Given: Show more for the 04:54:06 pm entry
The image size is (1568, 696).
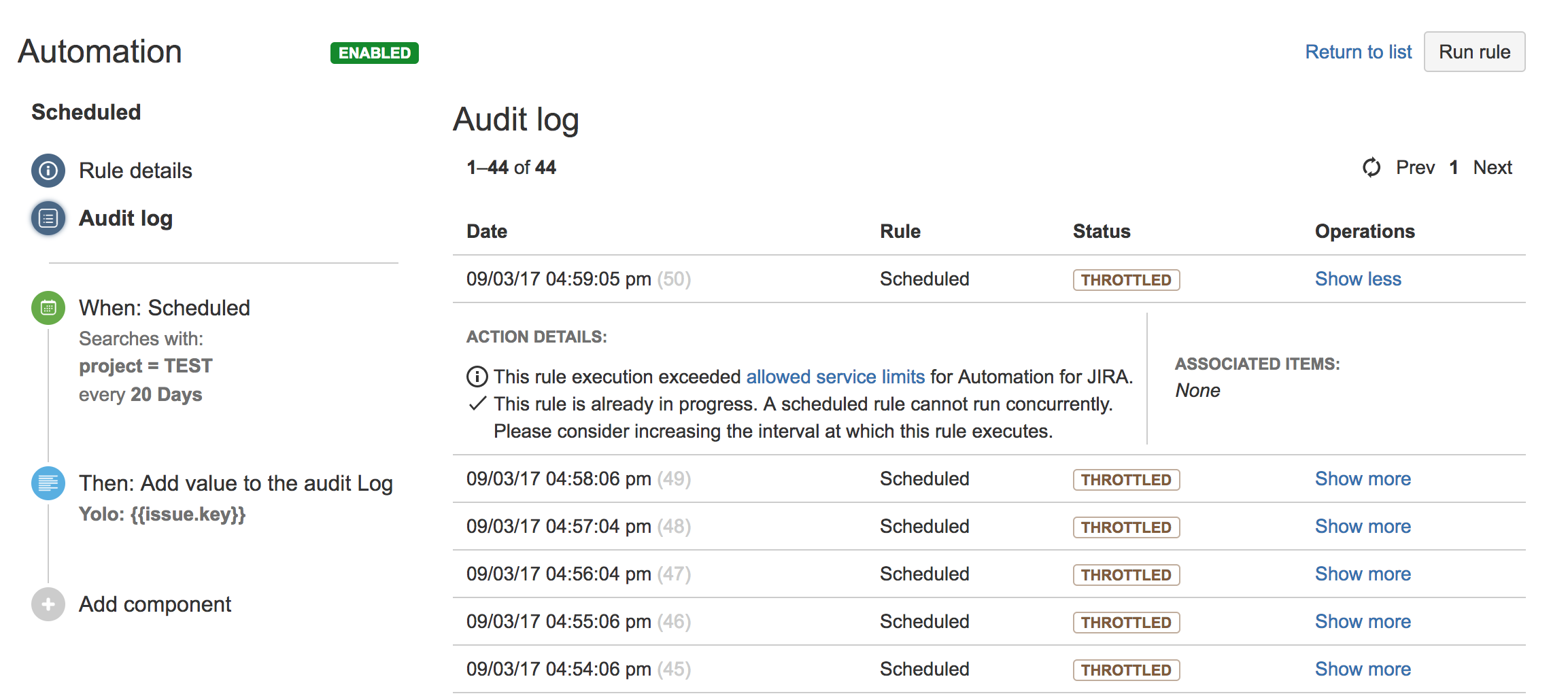Looking at the screenshot, I should point(1362,669).
